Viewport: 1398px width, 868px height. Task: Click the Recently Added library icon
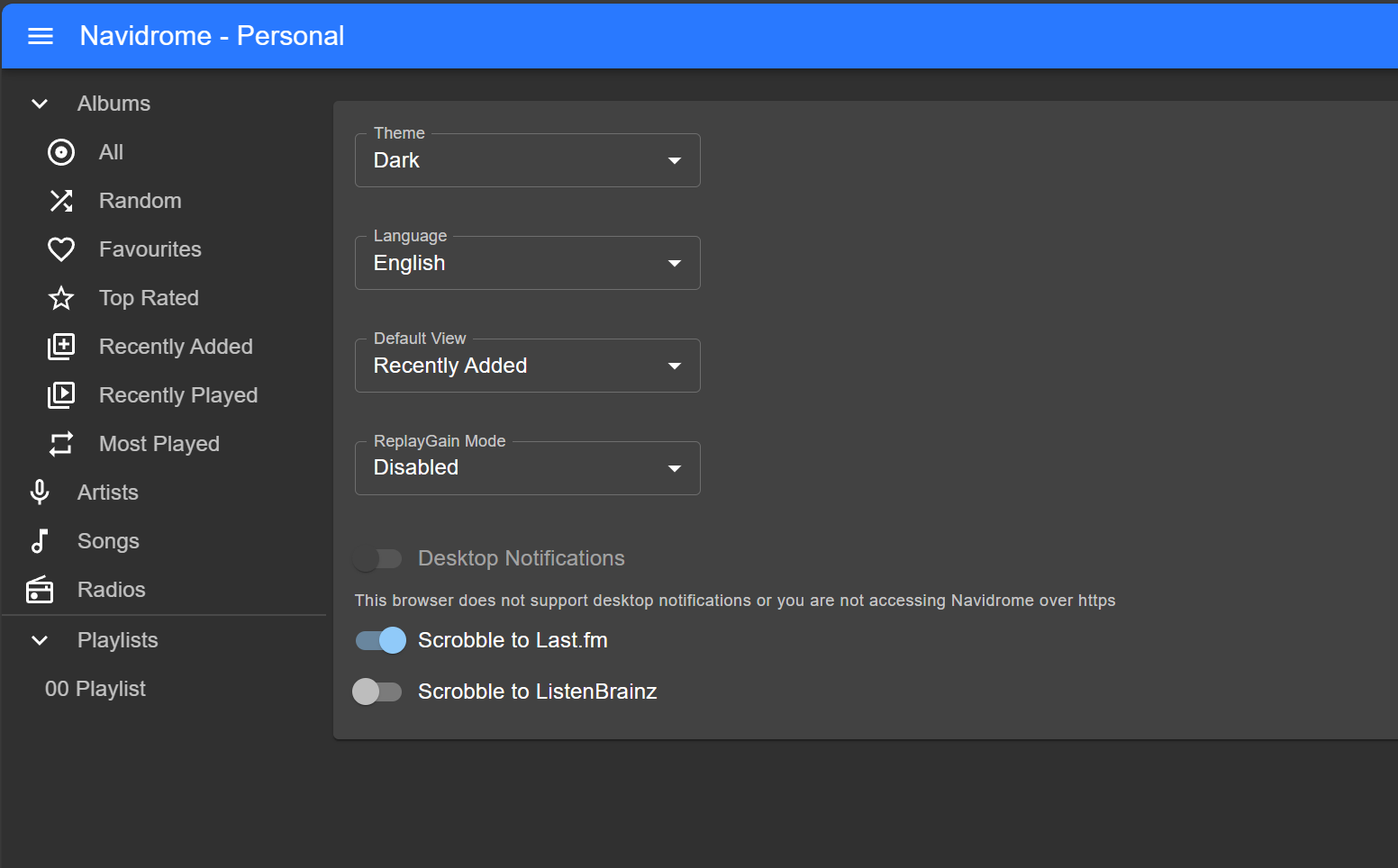point(61,347)
